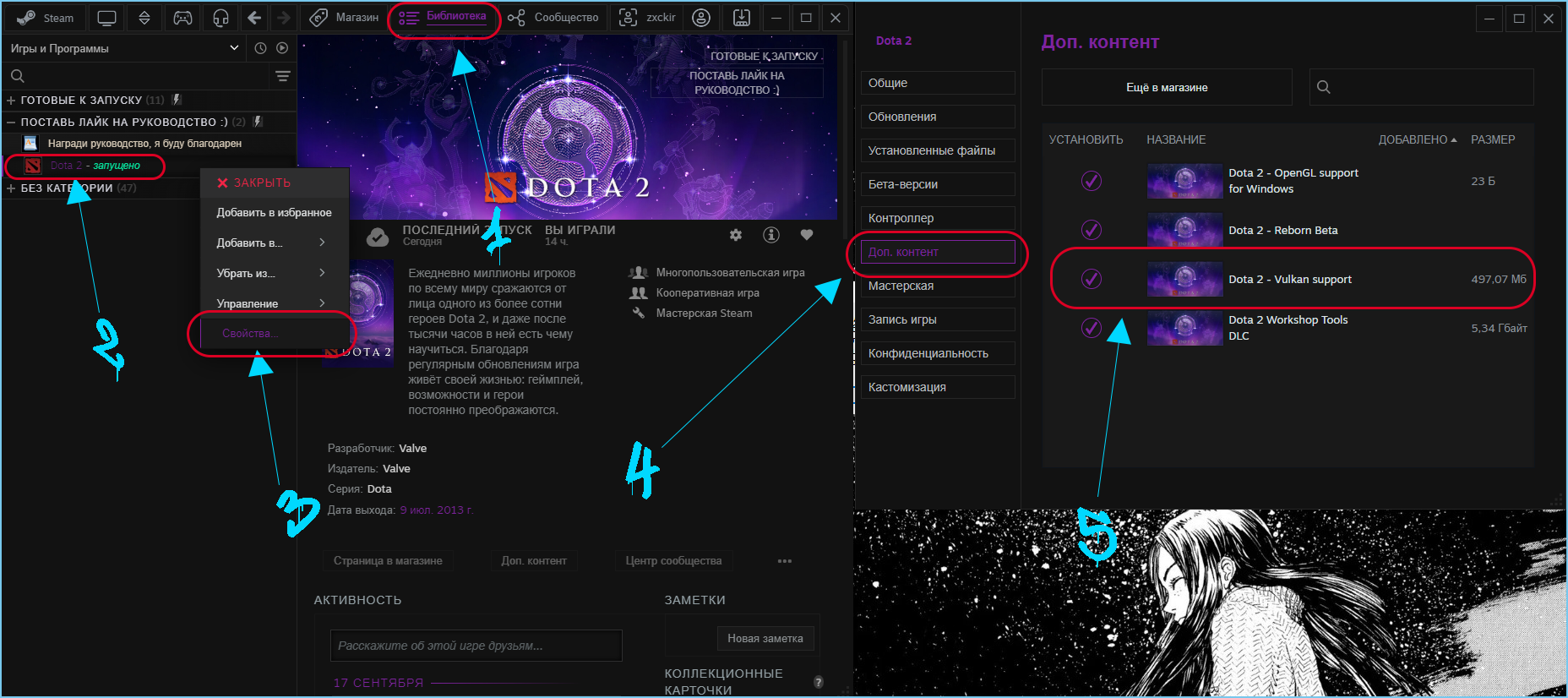Click trading cards help question mark
Viewport: 1568px width, 698px height.
click(x=818, y=682)
